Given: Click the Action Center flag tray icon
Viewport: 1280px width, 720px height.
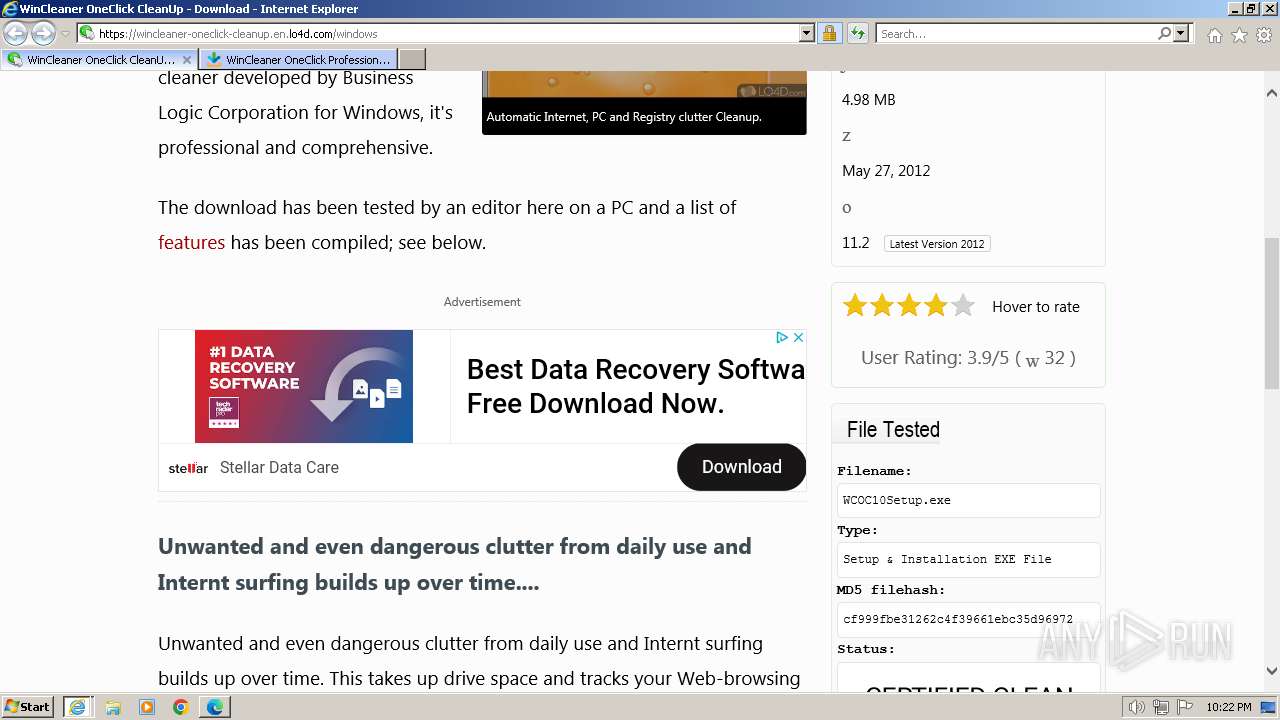Looking at the screenshot, I should (1185, 707).
